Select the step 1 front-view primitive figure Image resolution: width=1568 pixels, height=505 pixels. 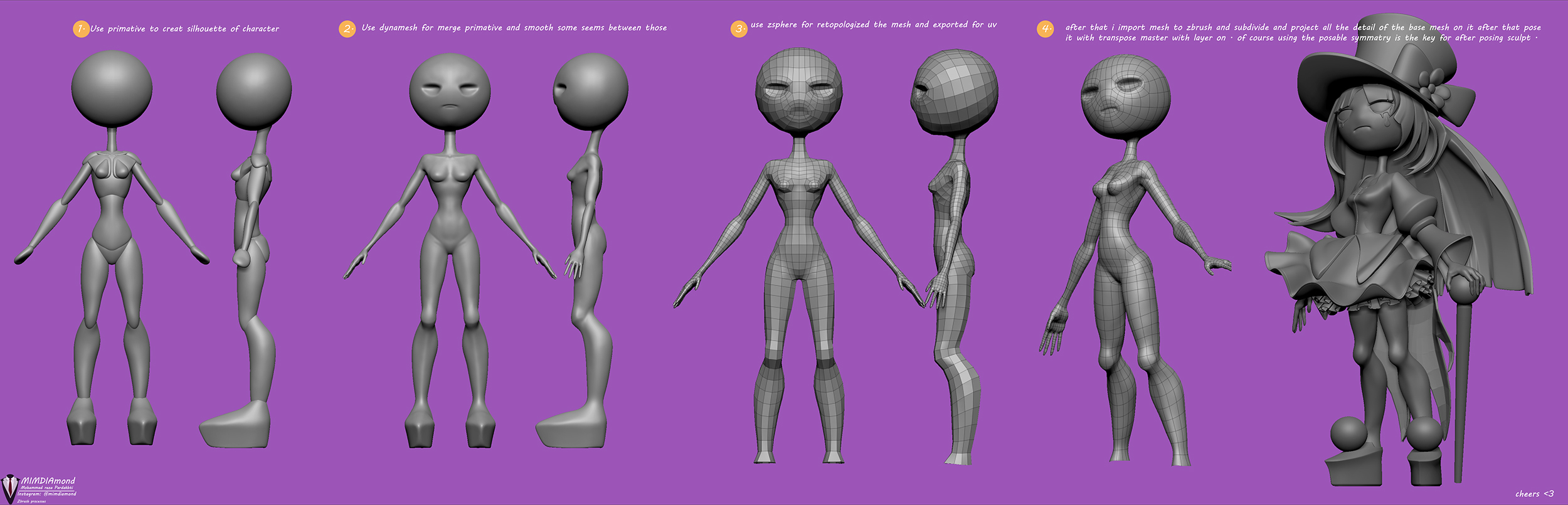[112, 248]
